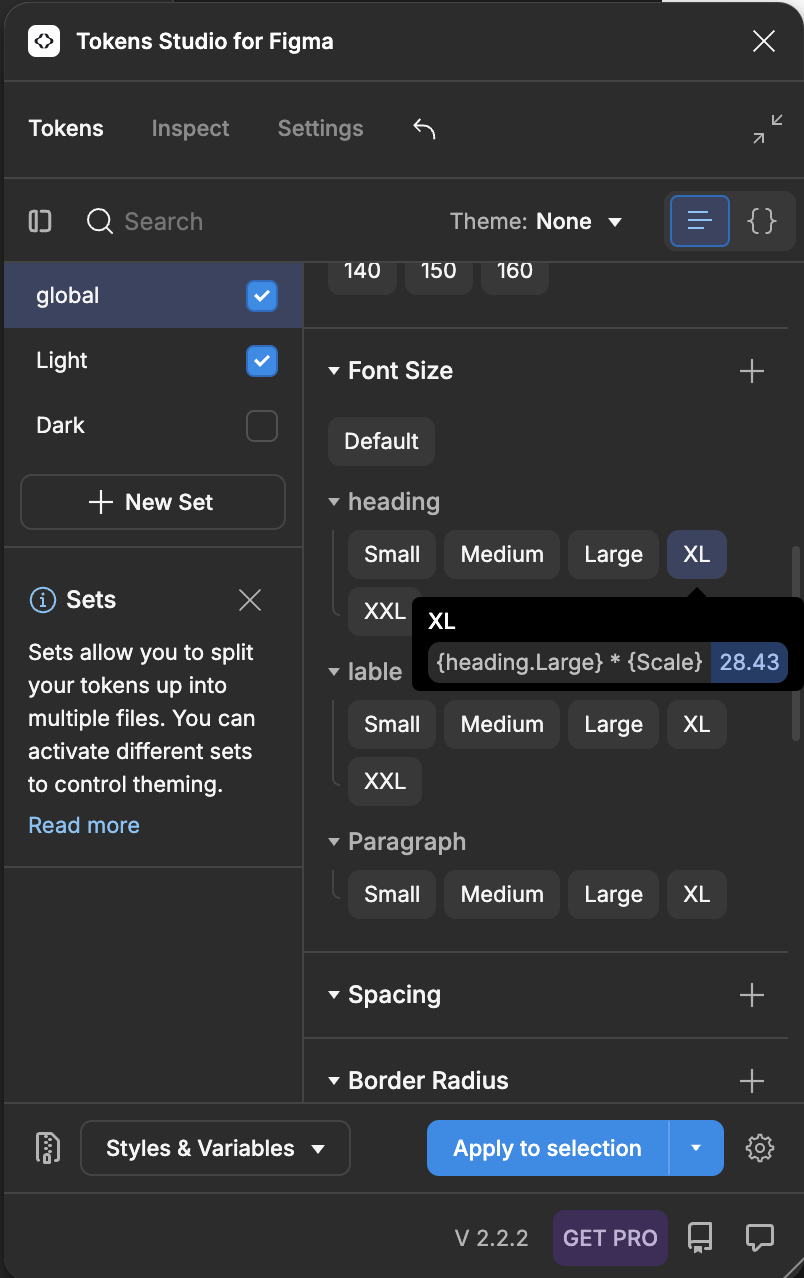Screen dimensions: 804x1278
Task: Switch to the Inspect tab
Action: point(190,128)
